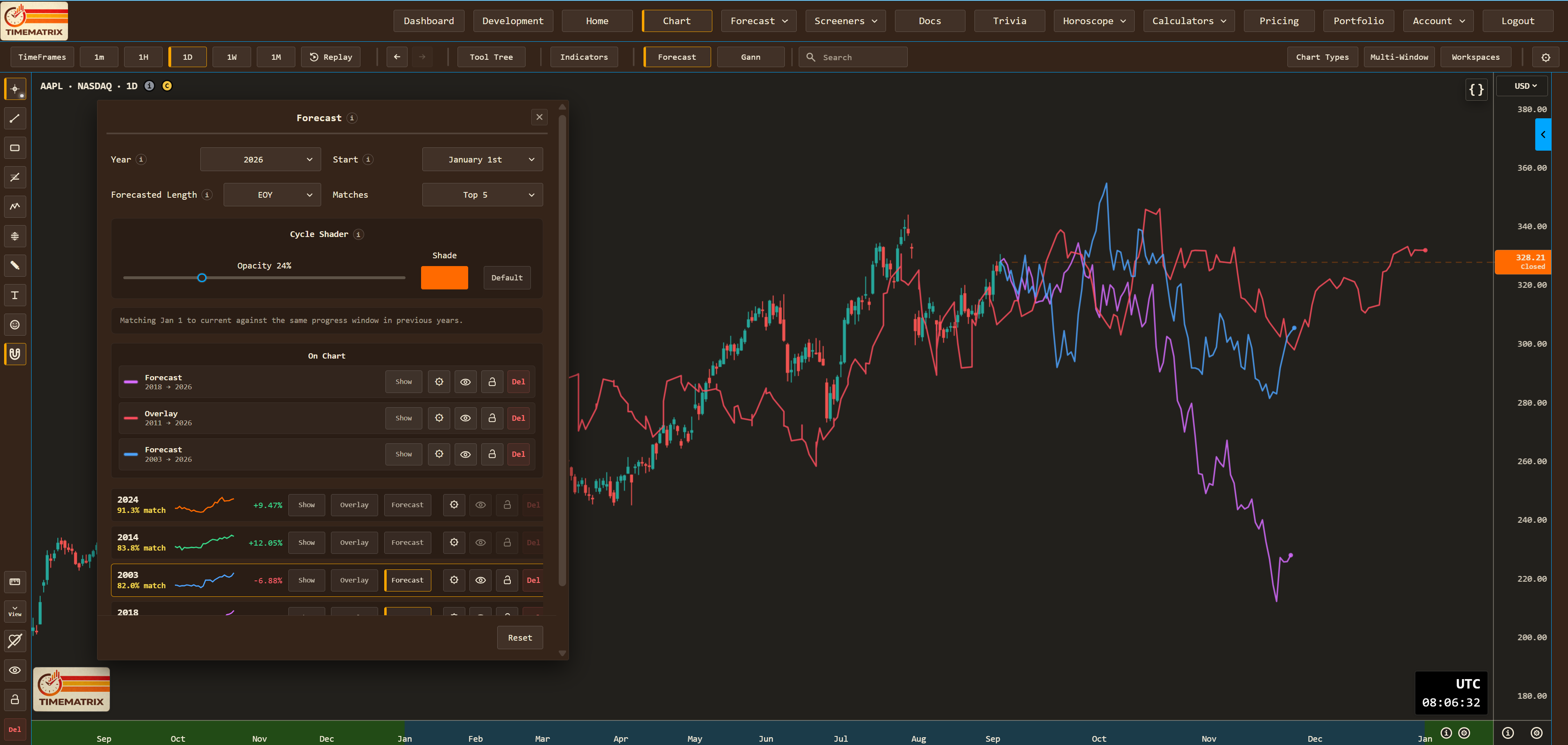This screenshot has width=1568, height=745.
Task: Open the script braces editor icon
Action: pos(1476,90)
